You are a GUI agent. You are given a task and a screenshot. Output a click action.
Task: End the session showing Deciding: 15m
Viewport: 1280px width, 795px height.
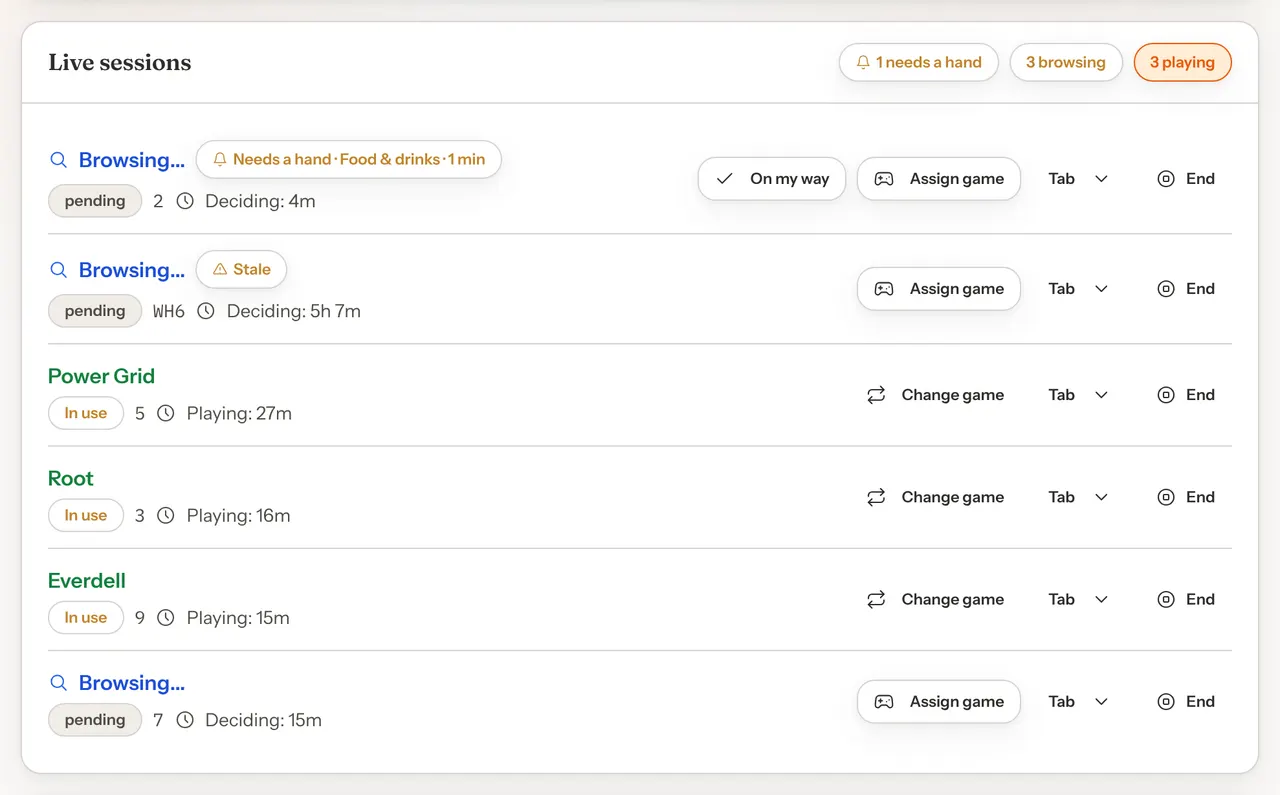(x=1186, y=702)
